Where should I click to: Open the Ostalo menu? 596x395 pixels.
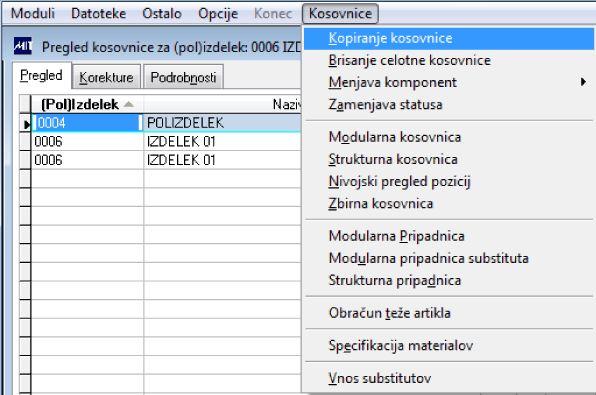(x=162, y=13)
